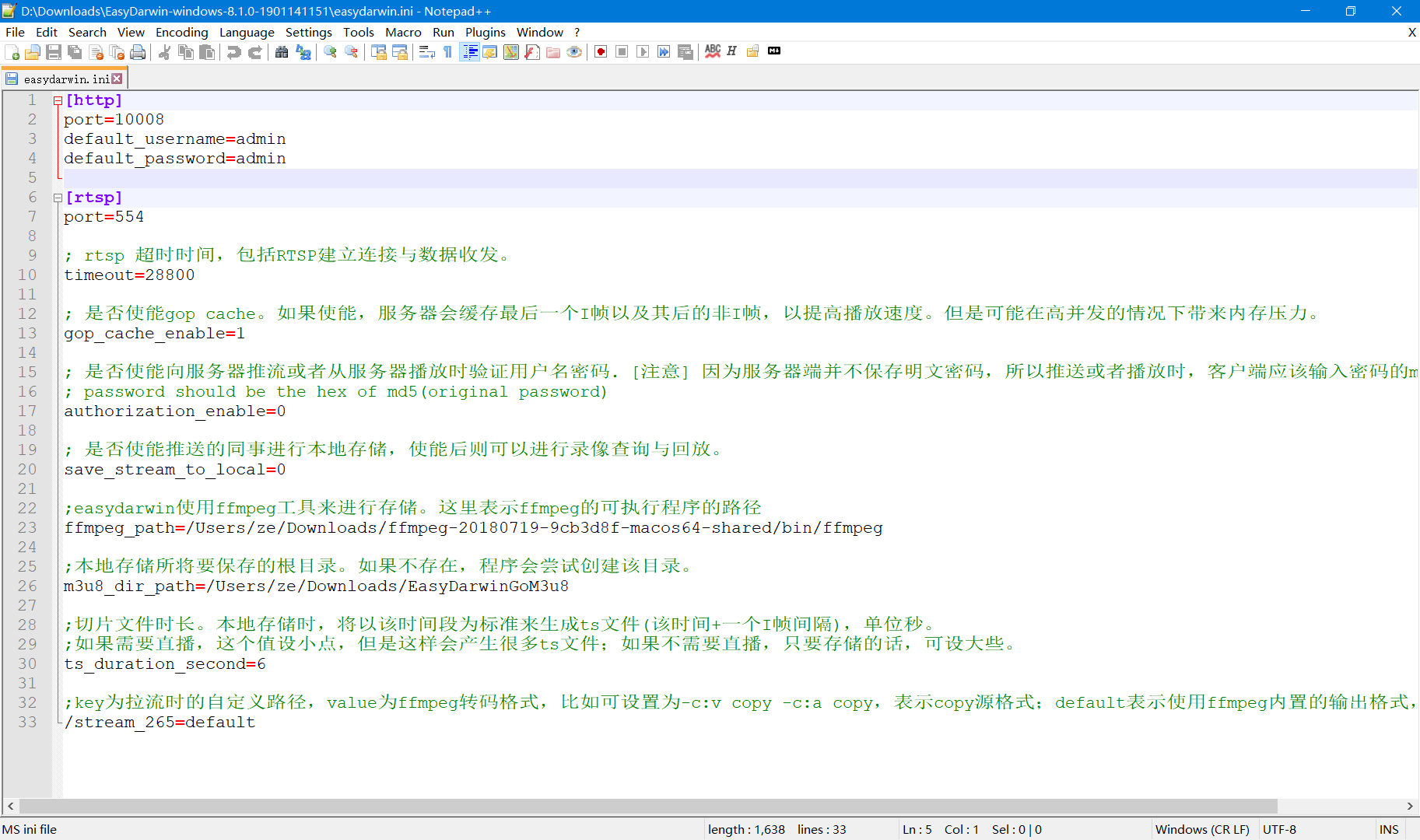Image resolution: width=1420 pixels, height=840 pixels.
Task: Toggle Word Wrap from the toolbar
Action: [426, 51]
